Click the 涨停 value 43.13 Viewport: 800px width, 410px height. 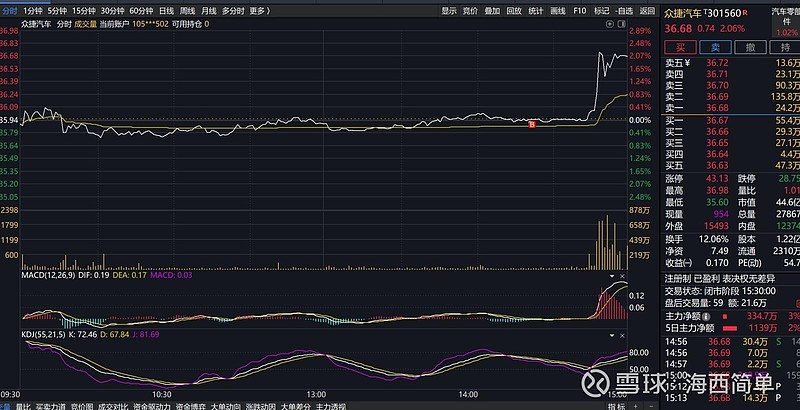pyautogui.click(x=717, y=178)
